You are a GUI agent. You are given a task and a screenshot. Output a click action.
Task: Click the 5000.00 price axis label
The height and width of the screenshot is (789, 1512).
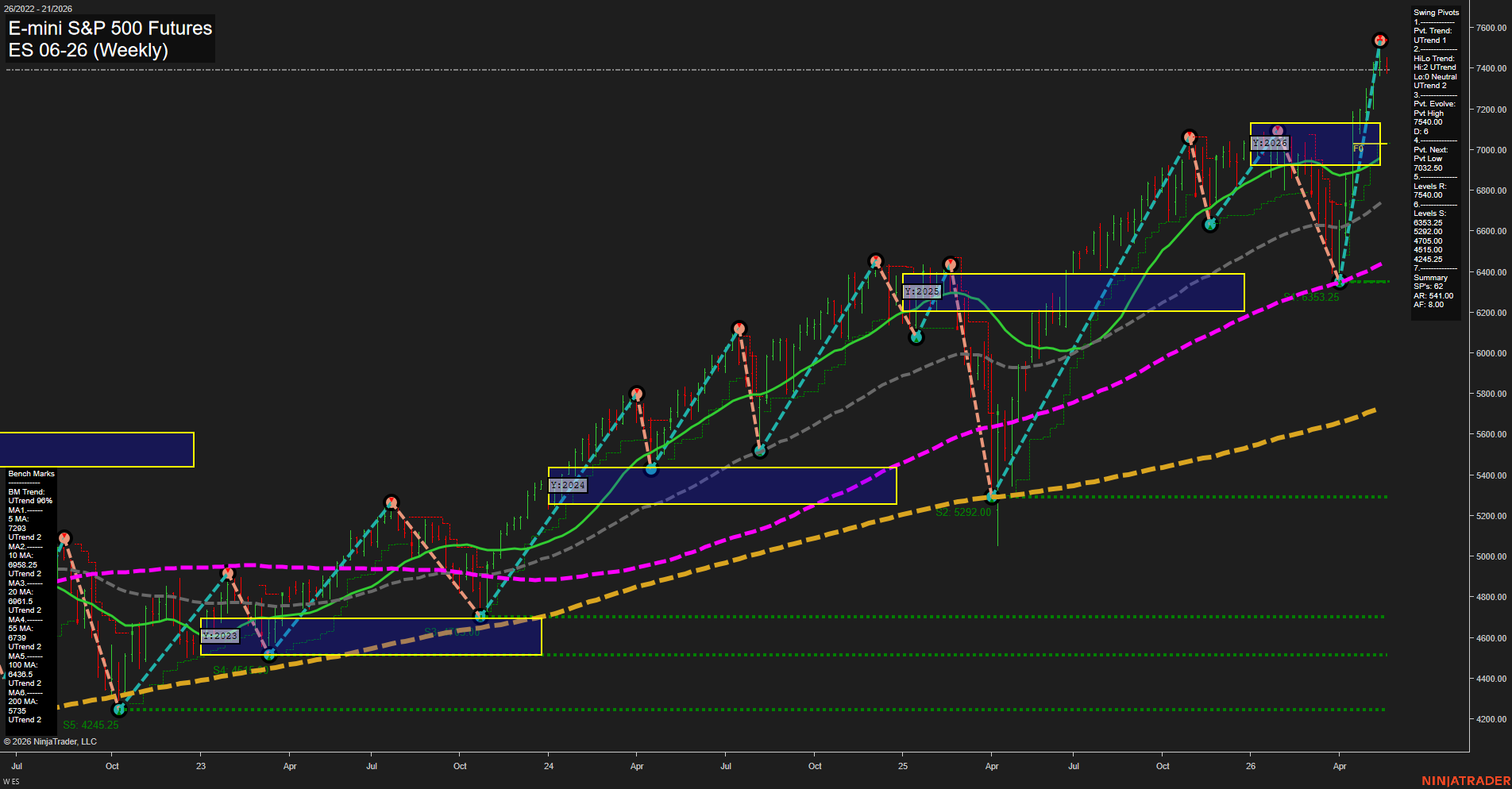pyautogui.click(x=1491, y=556)
